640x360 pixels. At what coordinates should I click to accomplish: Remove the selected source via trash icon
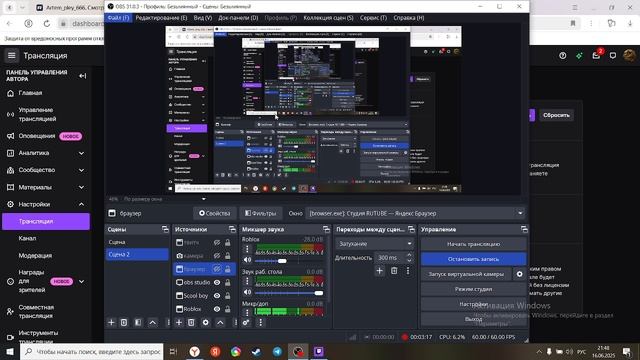(191, 322)
